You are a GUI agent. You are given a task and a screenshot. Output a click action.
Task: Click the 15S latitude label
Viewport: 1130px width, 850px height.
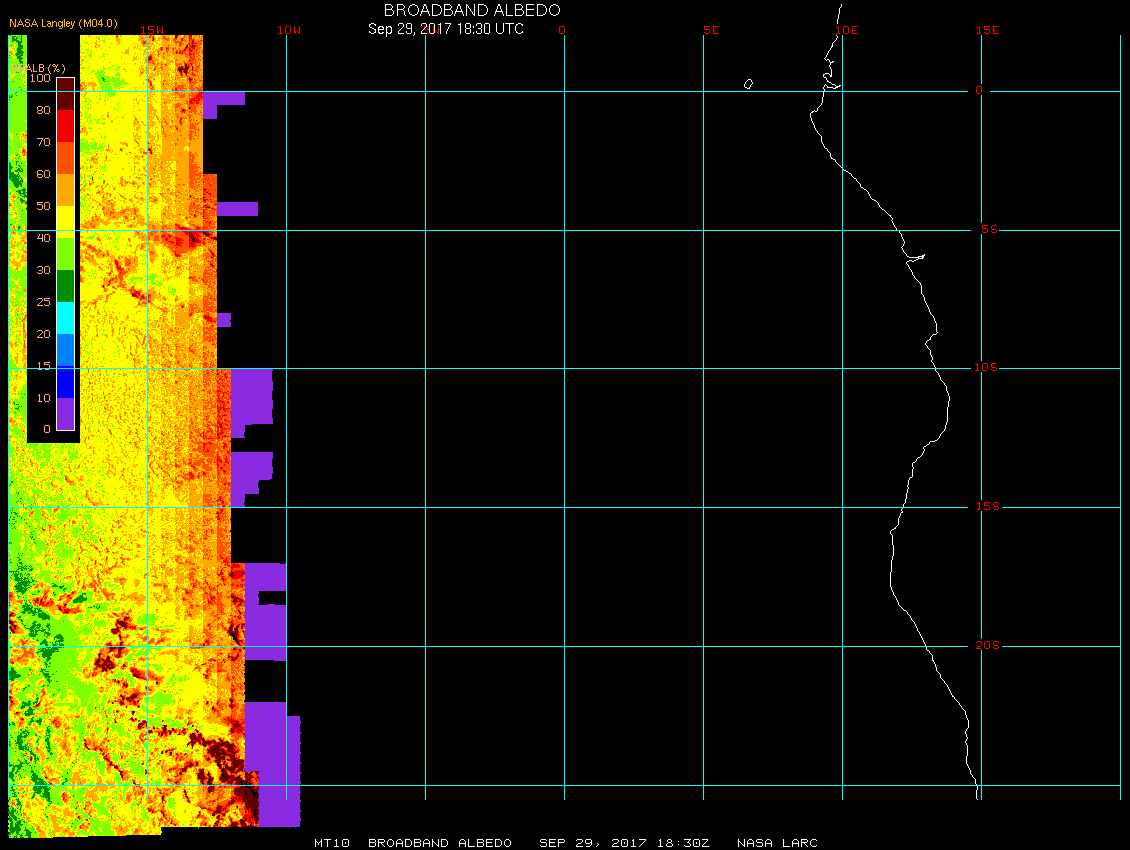986,507
